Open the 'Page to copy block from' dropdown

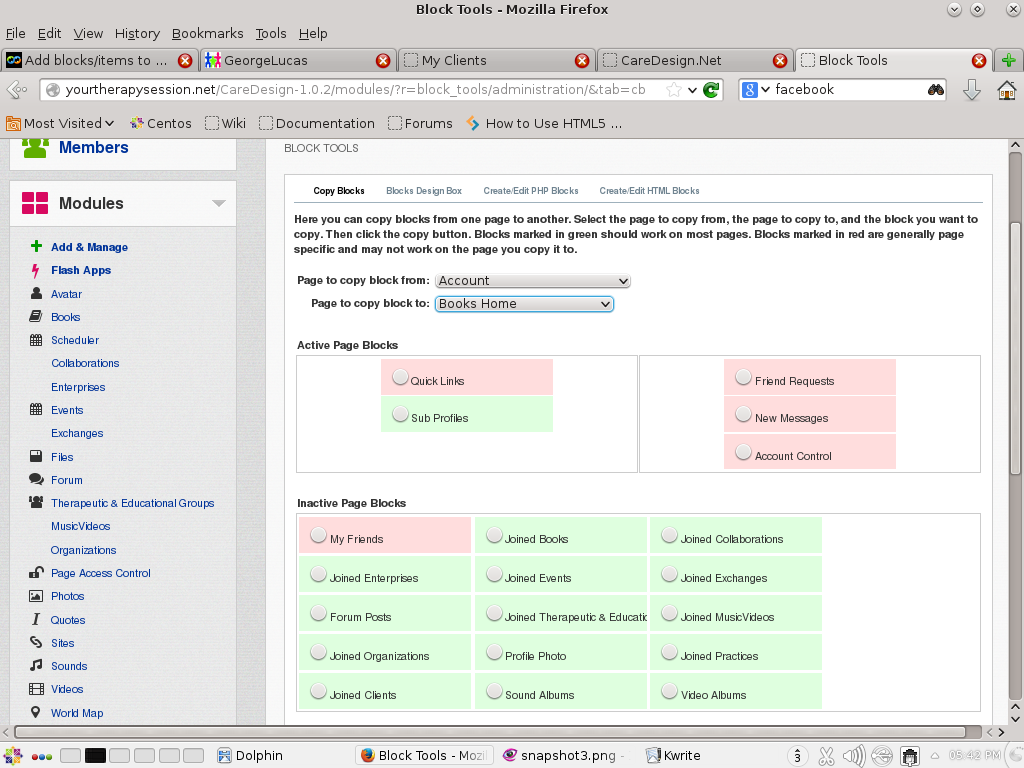(532, 281)
